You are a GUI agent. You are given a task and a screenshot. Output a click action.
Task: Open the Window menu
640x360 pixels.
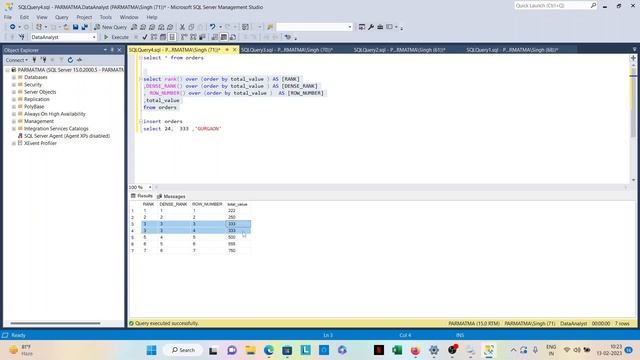tap(129, 17)
